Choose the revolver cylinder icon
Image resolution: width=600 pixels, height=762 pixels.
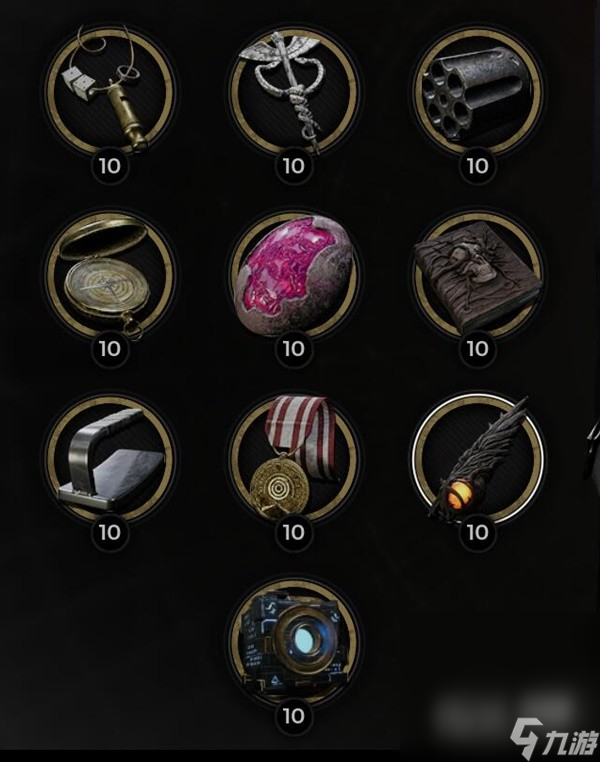click(x=477, y=91)
